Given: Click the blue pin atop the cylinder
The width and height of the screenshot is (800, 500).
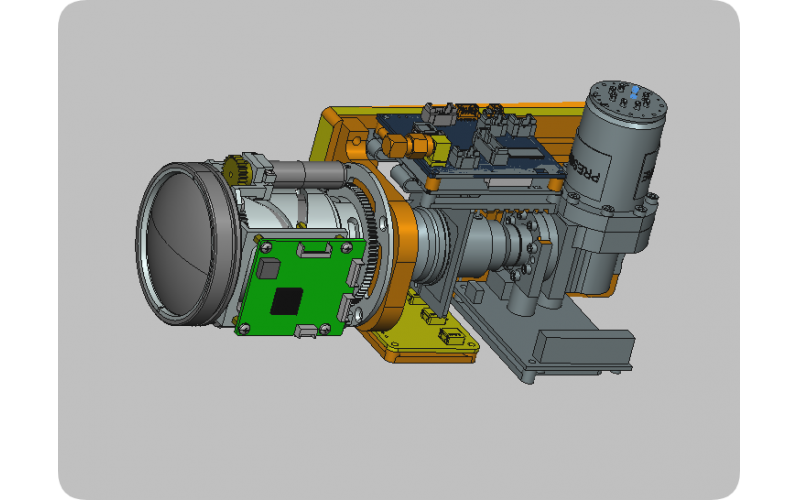Looking at the screenshot, I should pyautogui.click(x=634, y=90).
